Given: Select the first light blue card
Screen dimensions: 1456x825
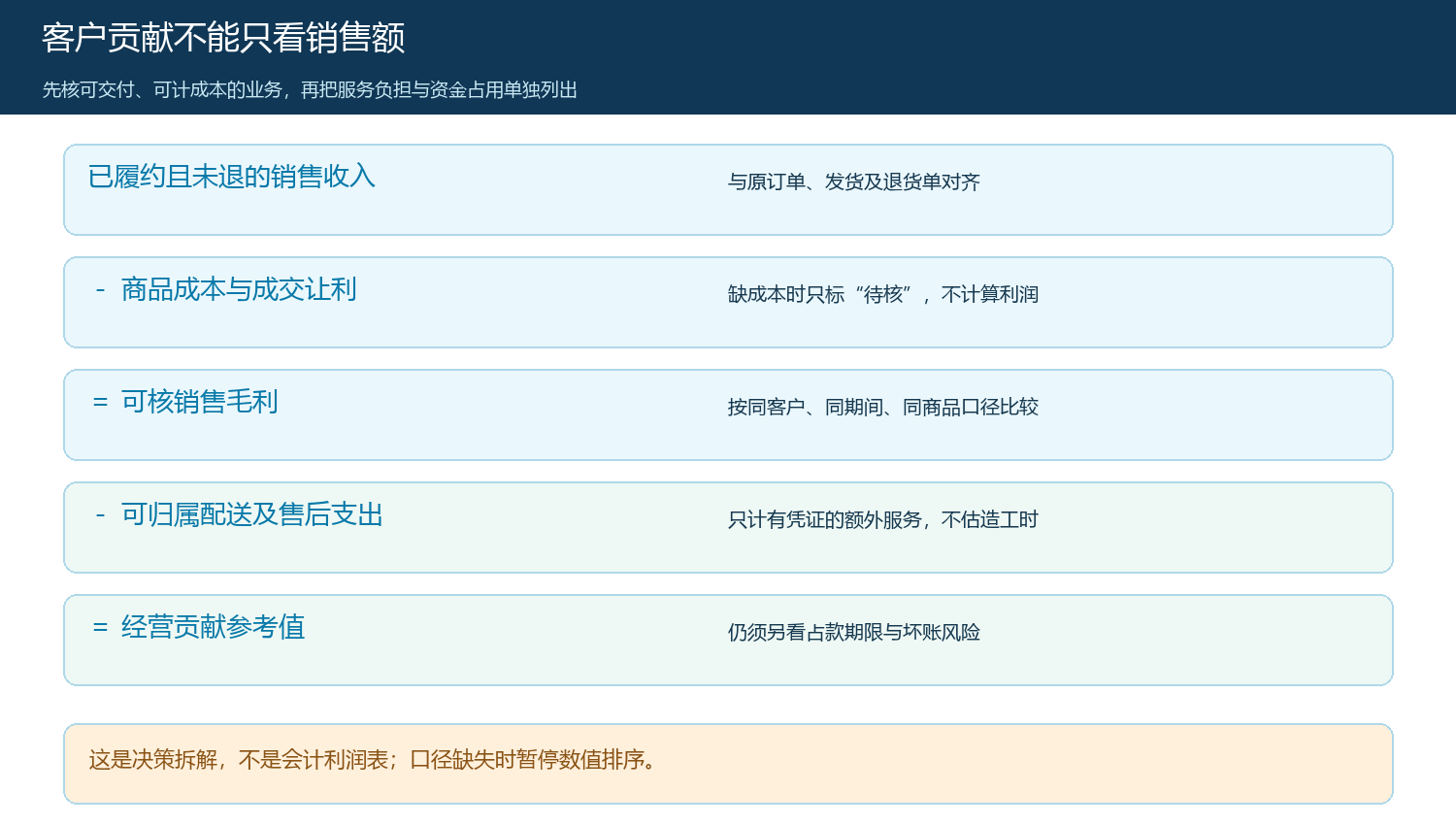Looking at the screenshot, I should pos(728,190).
